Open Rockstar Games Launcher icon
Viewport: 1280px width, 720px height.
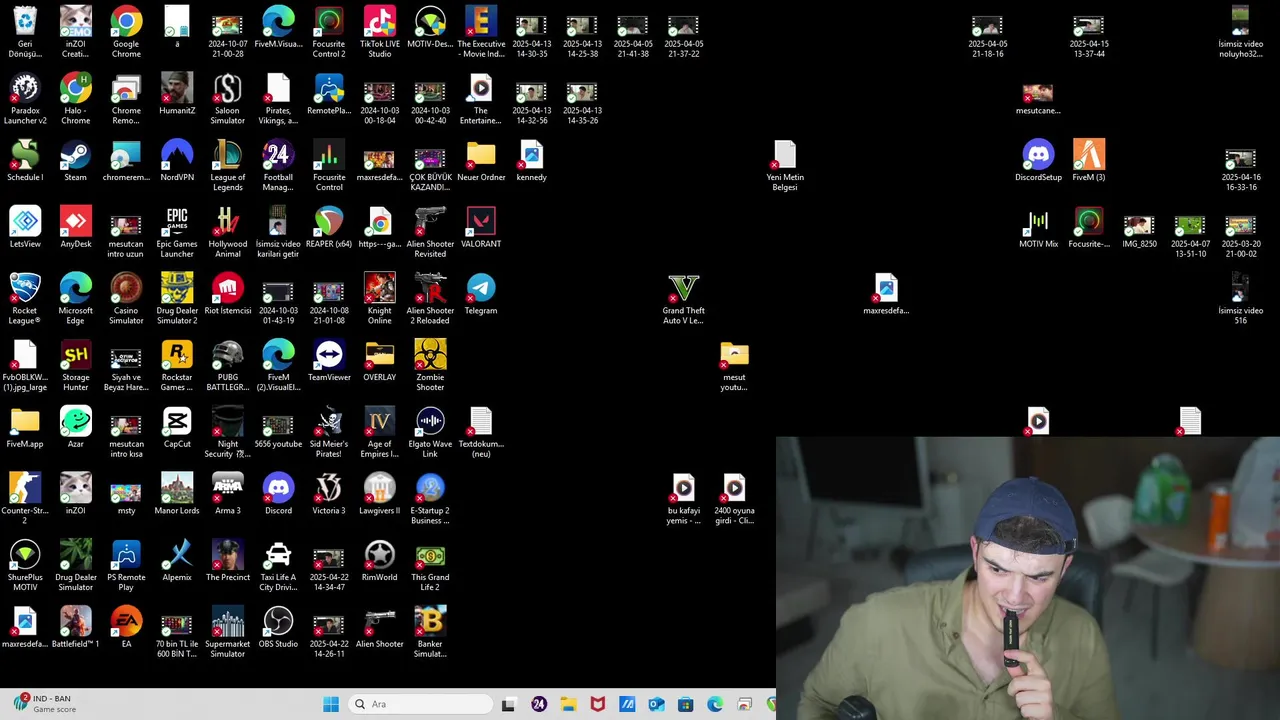(177, 365)
